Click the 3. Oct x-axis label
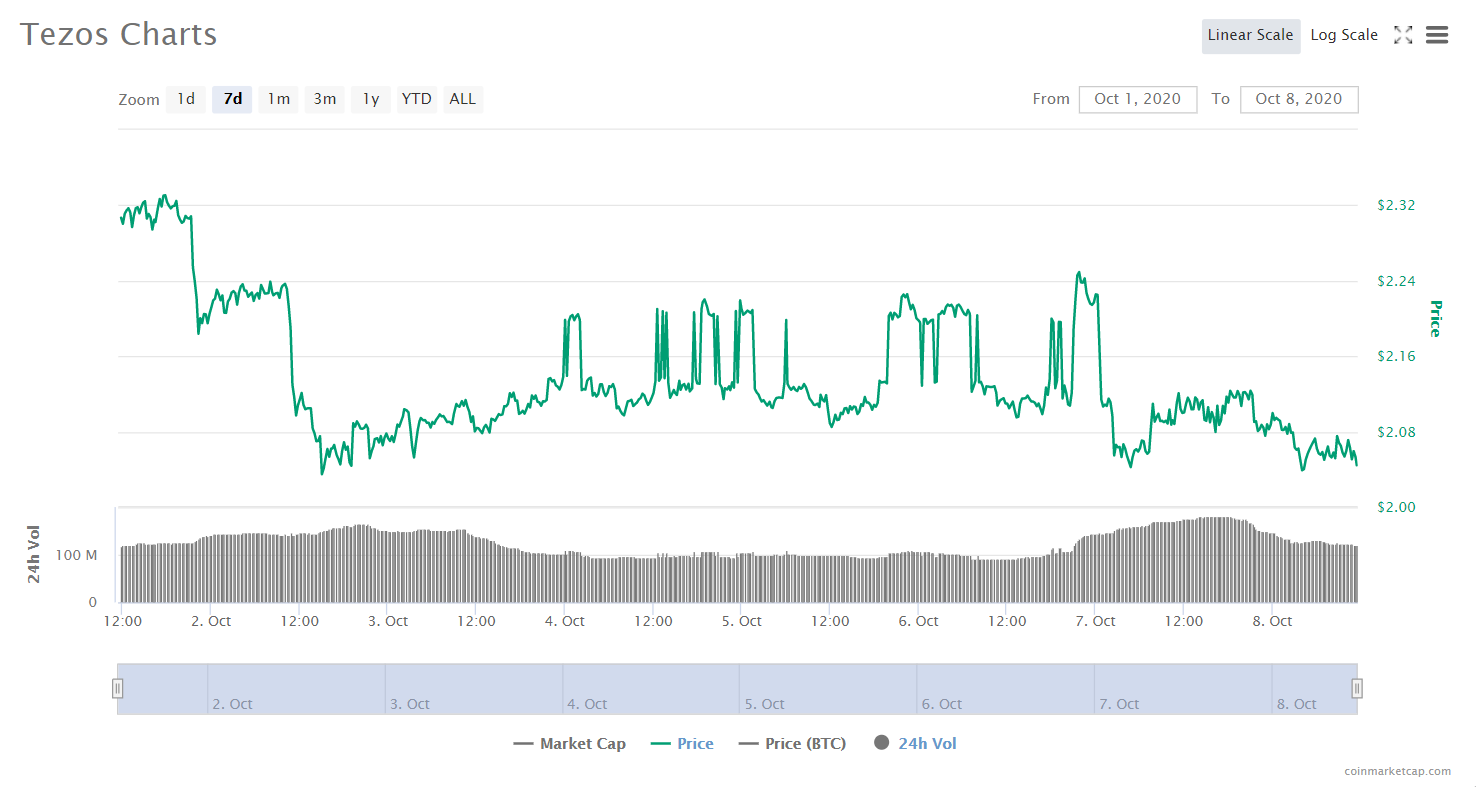 [x=388, y=621]
